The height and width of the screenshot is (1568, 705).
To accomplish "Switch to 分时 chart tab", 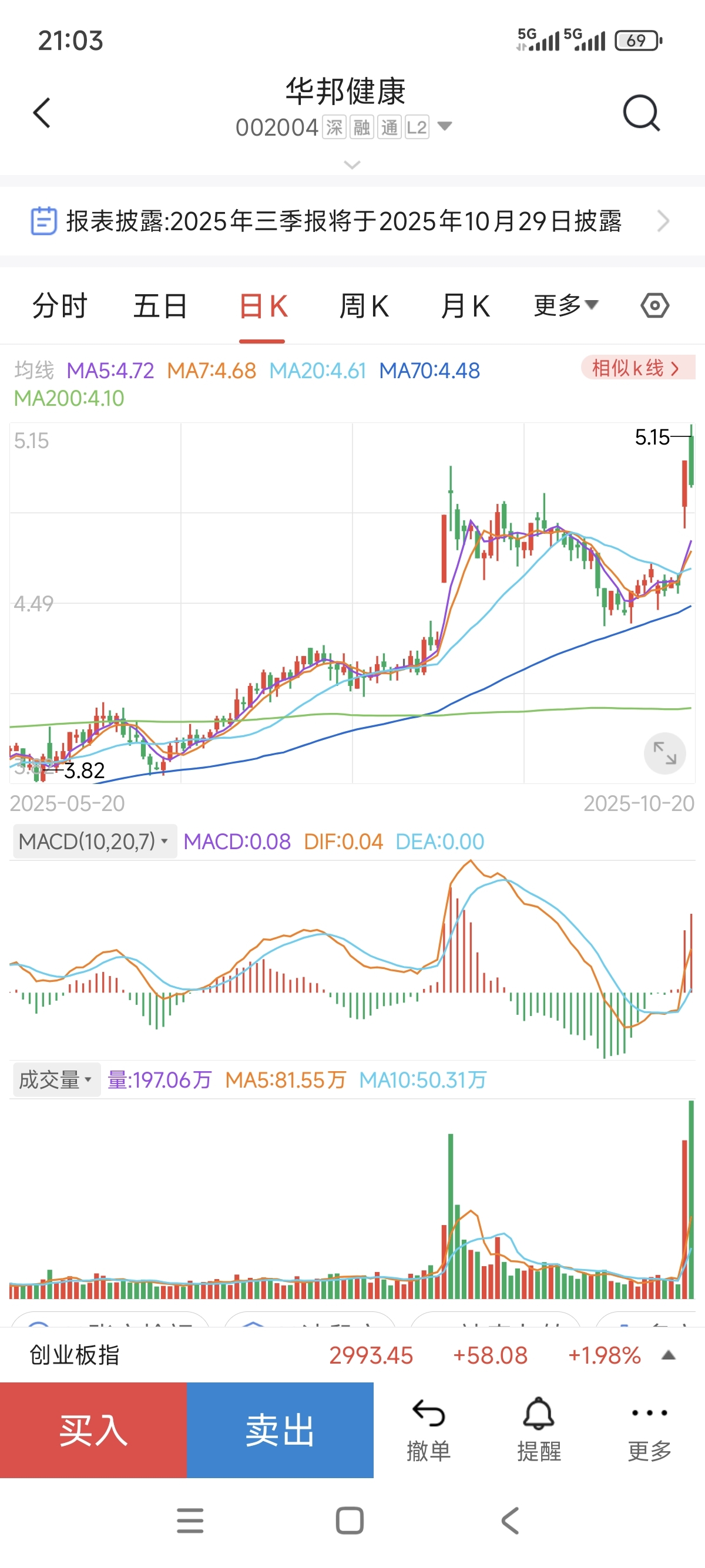I will coord(60,306).
